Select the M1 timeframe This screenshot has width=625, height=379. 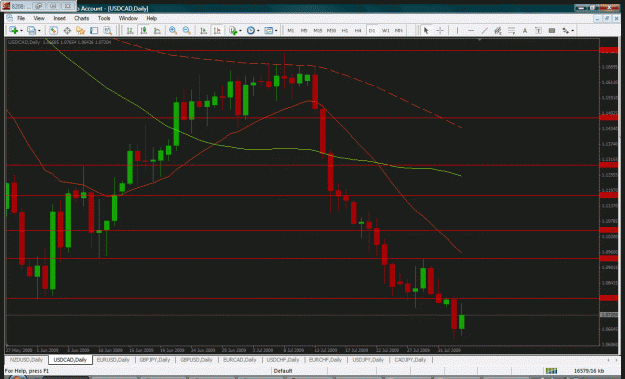[291, 31]
